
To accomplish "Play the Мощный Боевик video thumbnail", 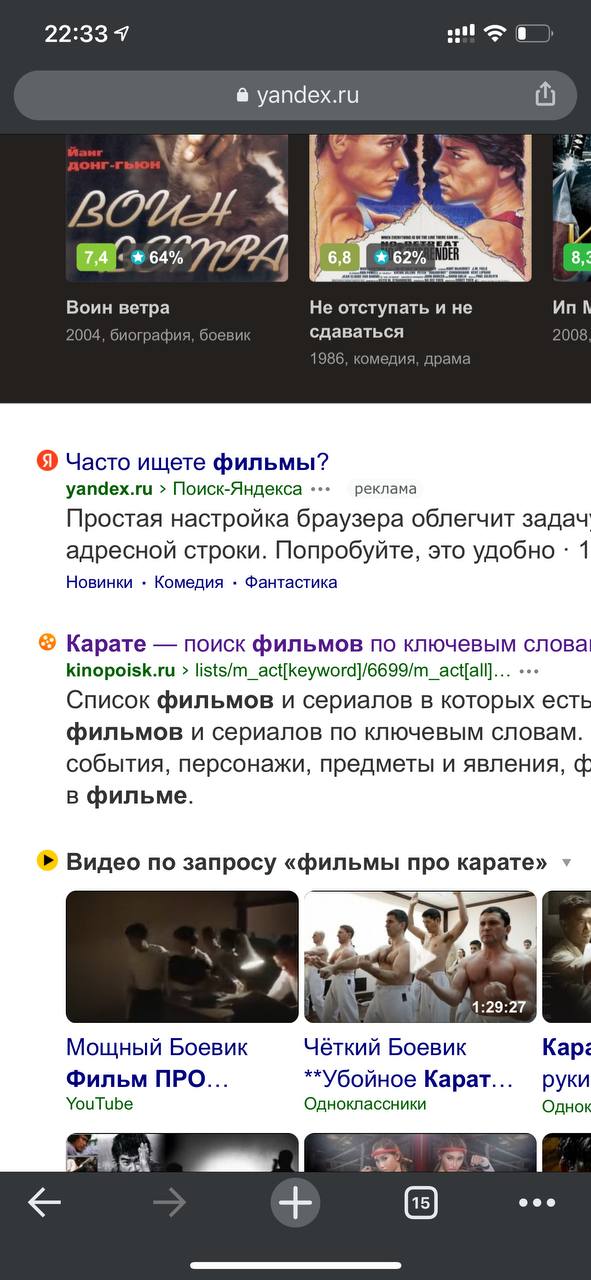I will tap(182, 956).
